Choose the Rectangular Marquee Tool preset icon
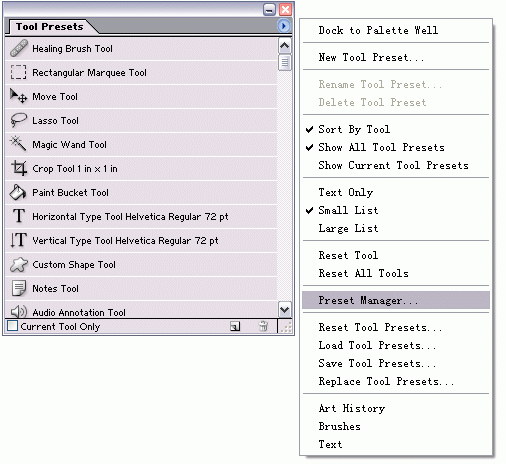 tap(18, 72)
